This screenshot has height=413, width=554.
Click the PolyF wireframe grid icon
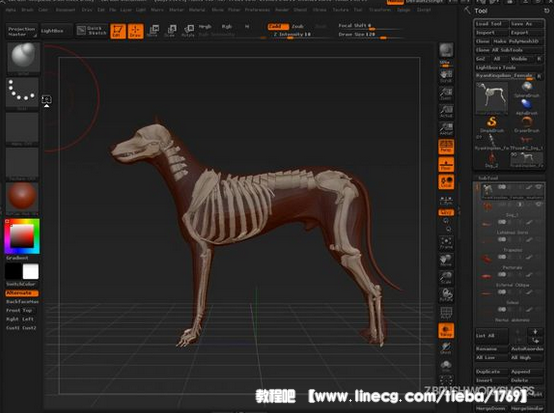tap(446, 313)
